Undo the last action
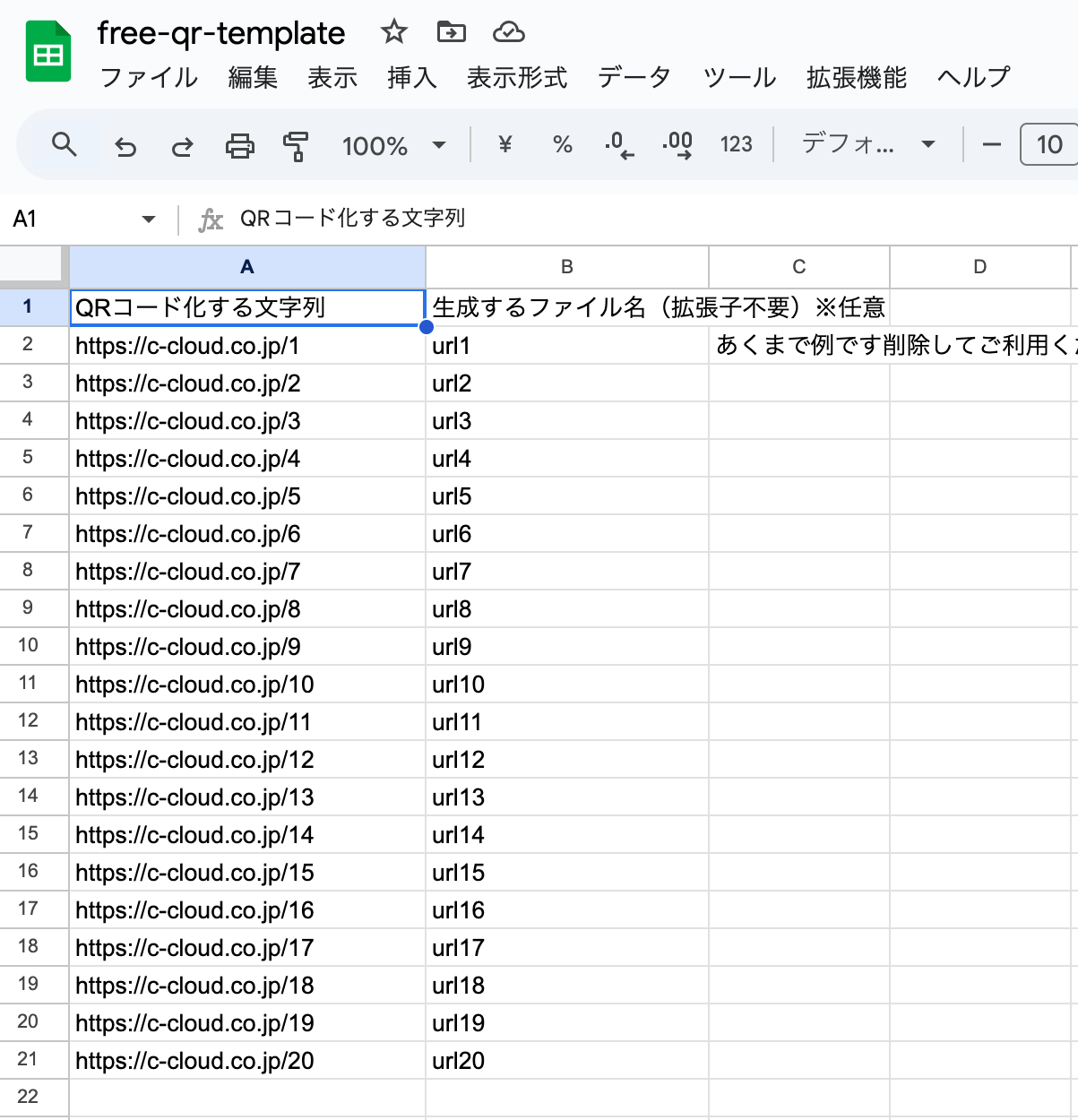 [x=125, y=145]
